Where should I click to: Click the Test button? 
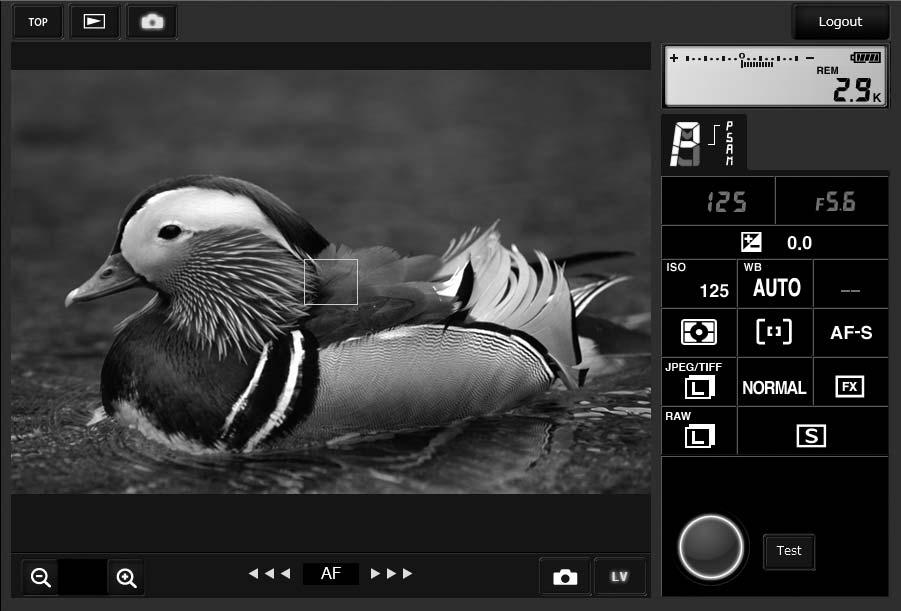[x=789, y=551]
